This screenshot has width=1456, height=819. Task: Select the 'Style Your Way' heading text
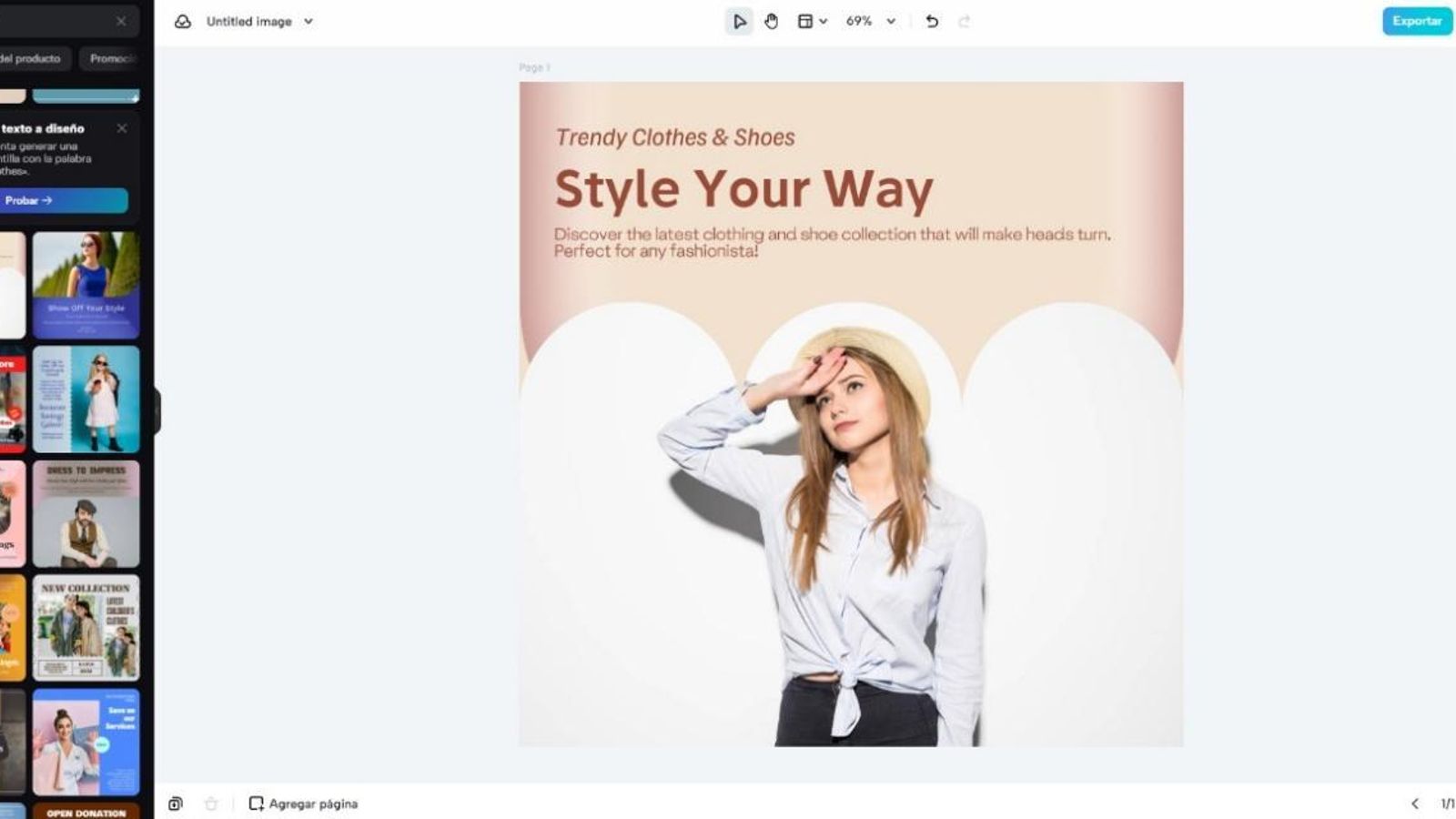pos(743,189)
